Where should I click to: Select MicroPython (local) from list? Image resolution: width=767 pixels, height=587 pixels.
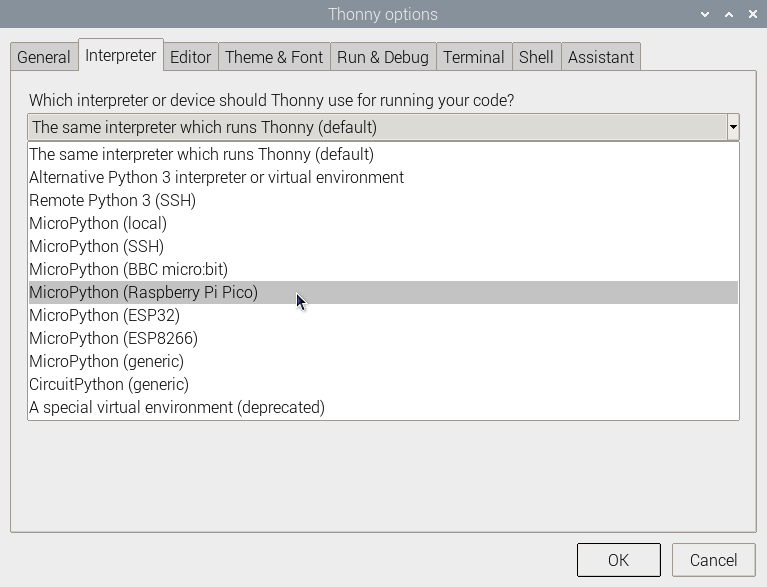click(98, 224)
